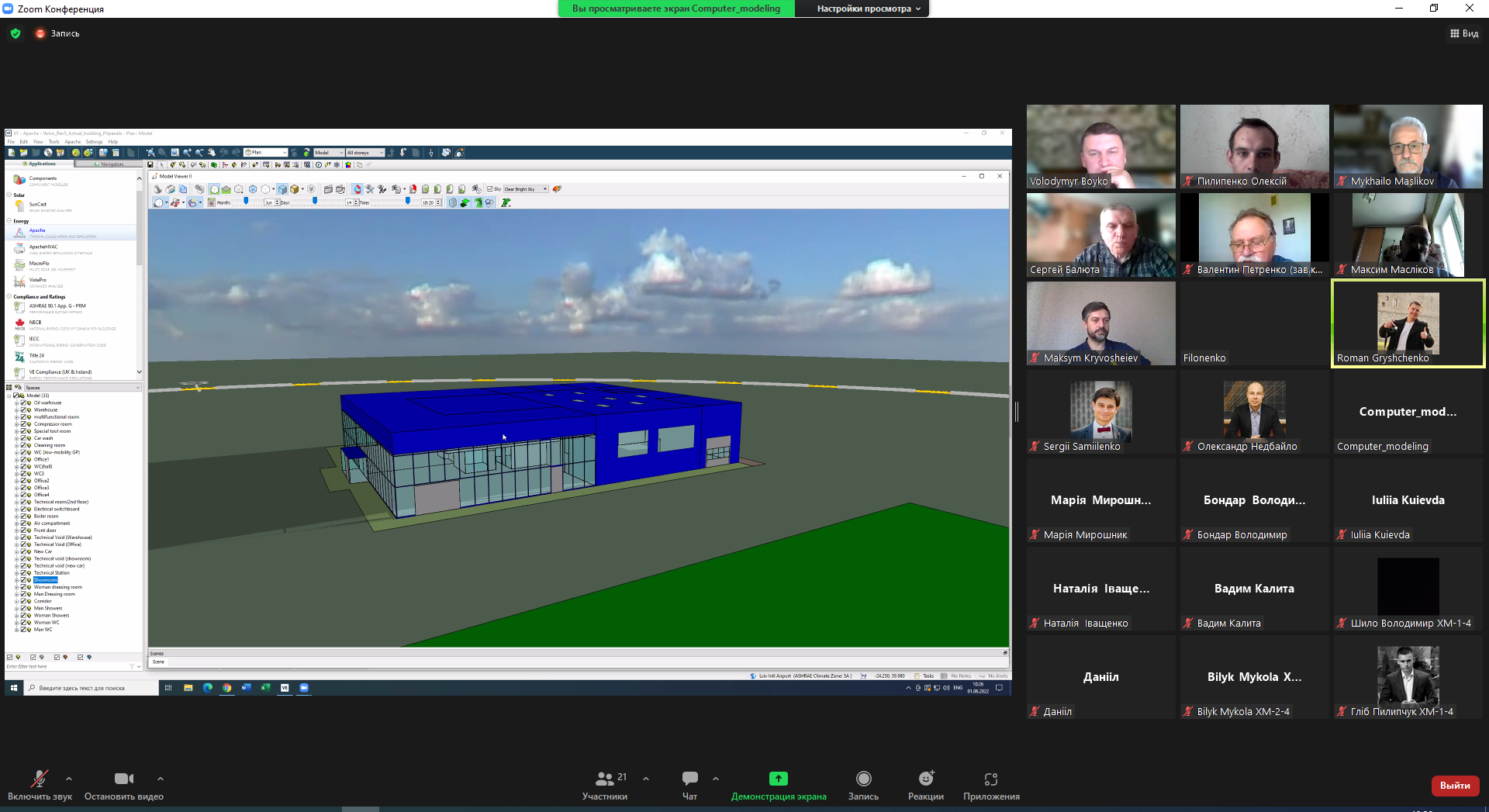
Task: Start 'Демонстрация экрана' screen share
Action: 779,785
